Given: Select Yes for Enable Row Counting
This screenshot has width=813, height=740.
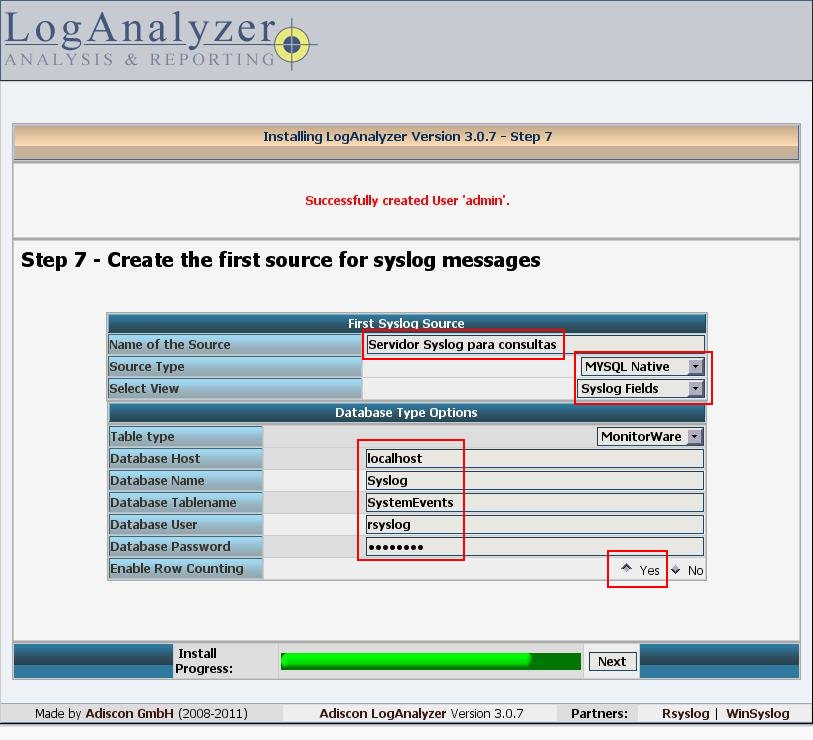Looking at the screenshot, I should (627, 569).
